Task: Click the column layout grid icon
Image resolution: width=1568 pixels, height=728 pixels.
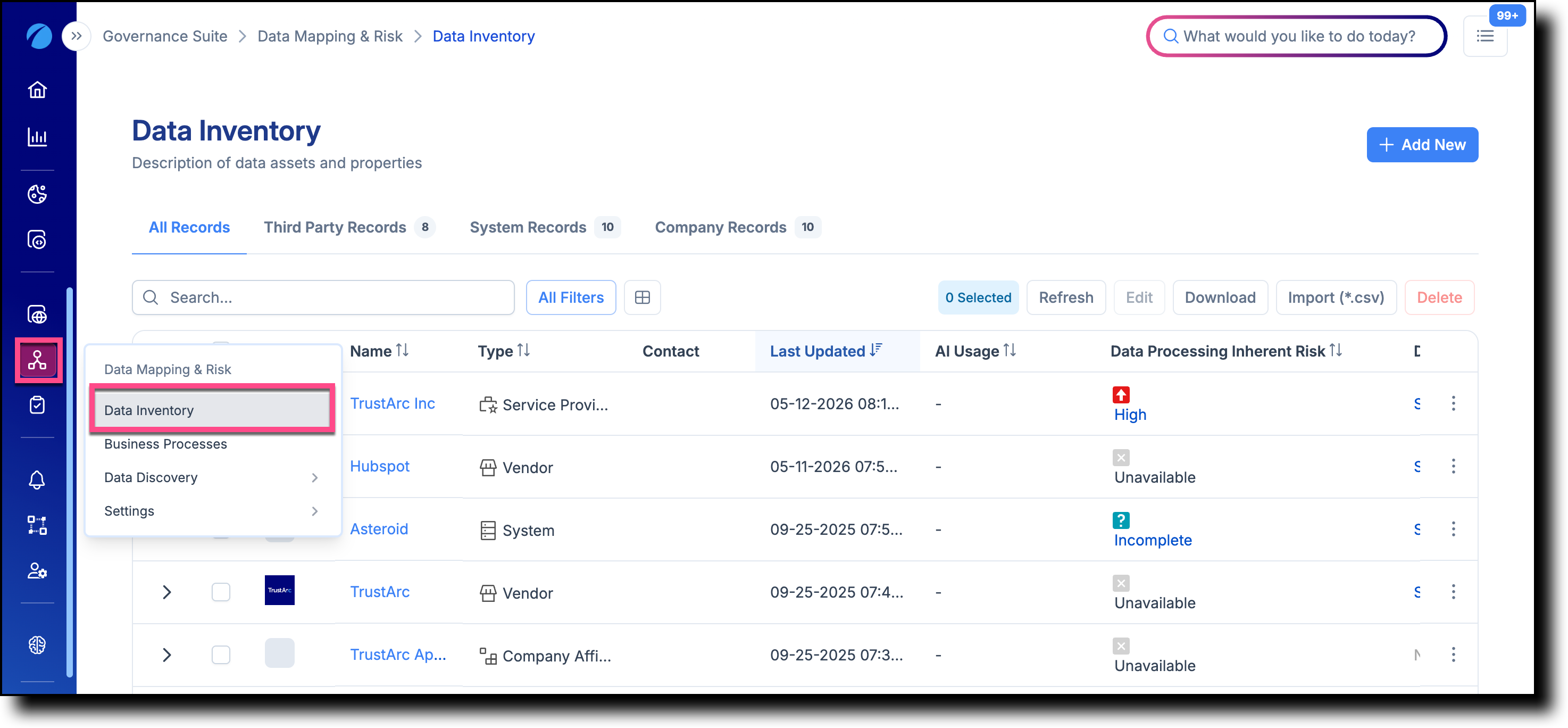Action: coord(642,297)
